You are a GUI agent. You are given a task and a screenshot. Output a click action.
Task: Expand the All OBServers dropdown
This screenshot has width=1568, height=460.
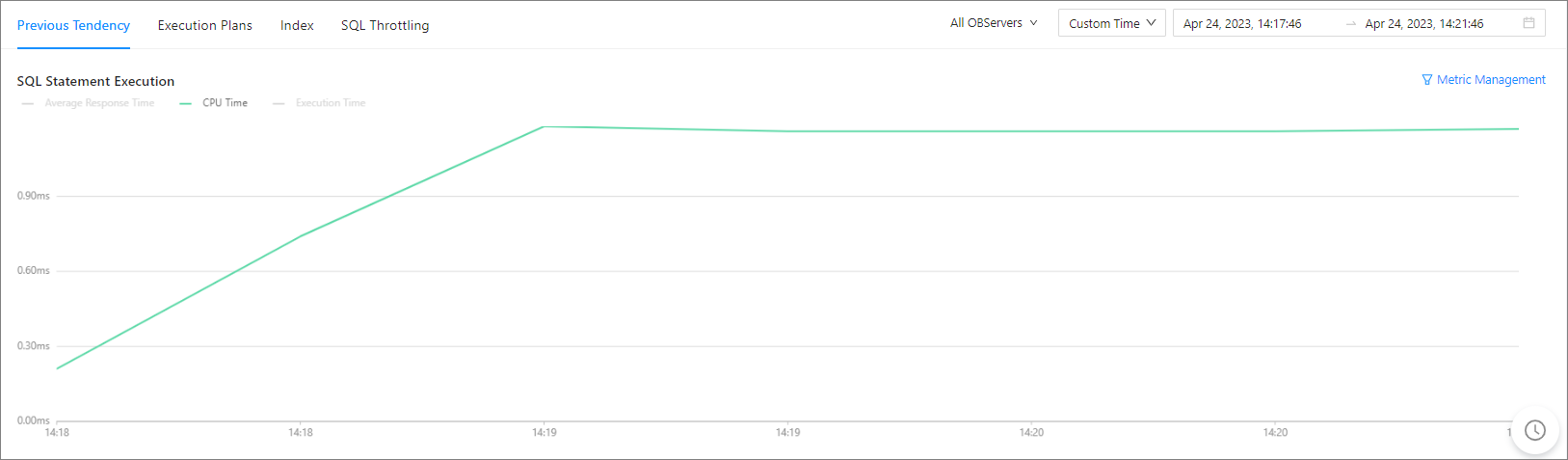(994, 23)
